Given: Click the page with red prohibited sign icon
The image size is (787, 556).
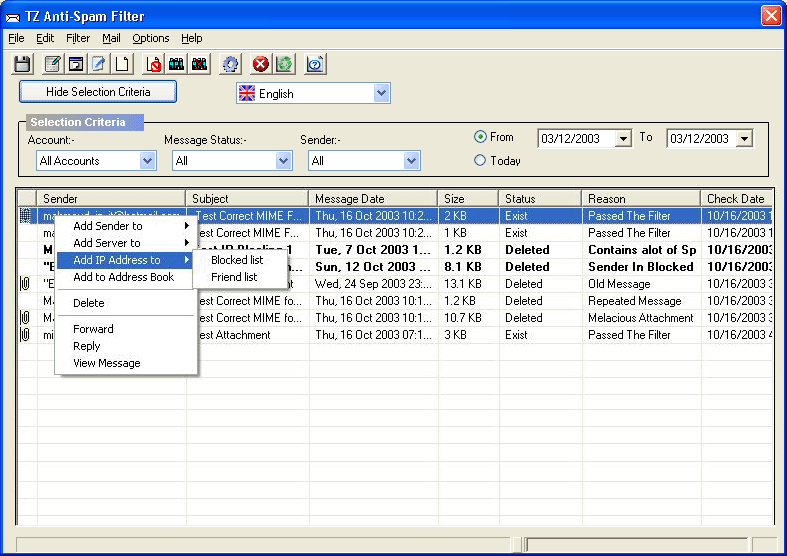Looking at the screenshot, I should (x=153, y=64).
